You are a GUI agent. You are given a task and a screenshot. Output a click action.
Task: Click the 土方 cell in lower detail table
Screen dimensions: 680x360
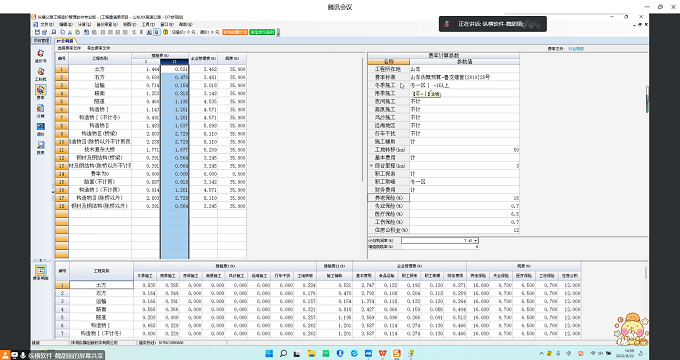point(101,285)
